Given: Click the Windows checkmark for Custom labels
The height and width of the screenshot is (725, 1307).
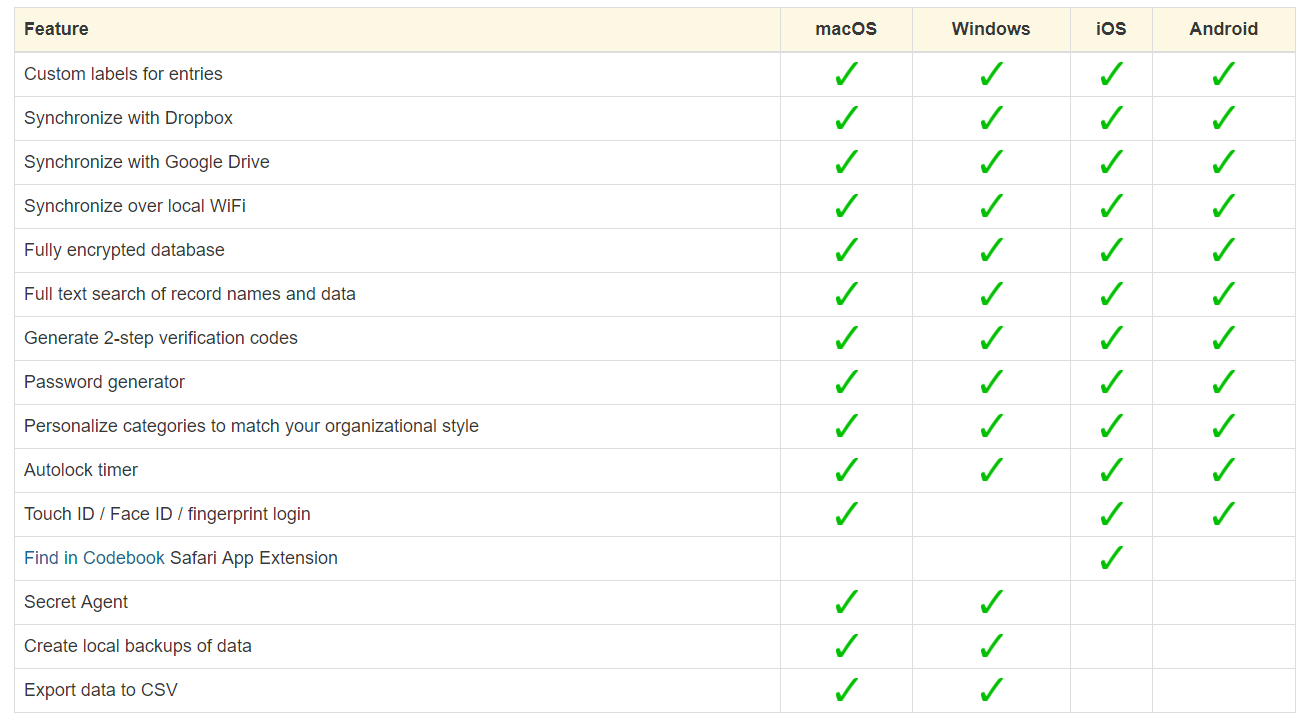Looking at the screenshot, I should coord(991,74).
